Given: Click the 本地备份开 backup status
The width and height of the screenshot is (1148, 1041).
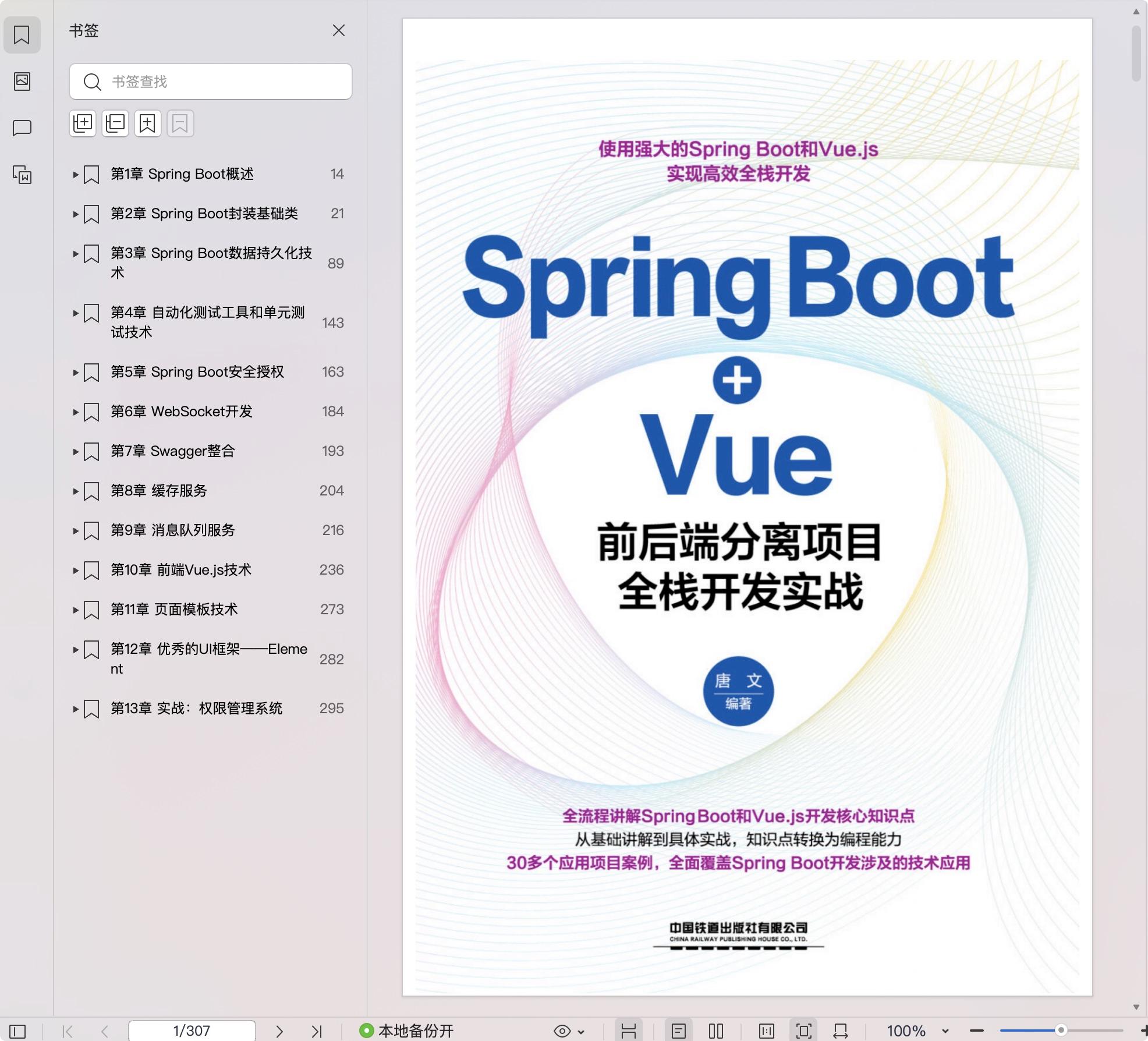Looking at the screenshot, I should [406, 1031].
